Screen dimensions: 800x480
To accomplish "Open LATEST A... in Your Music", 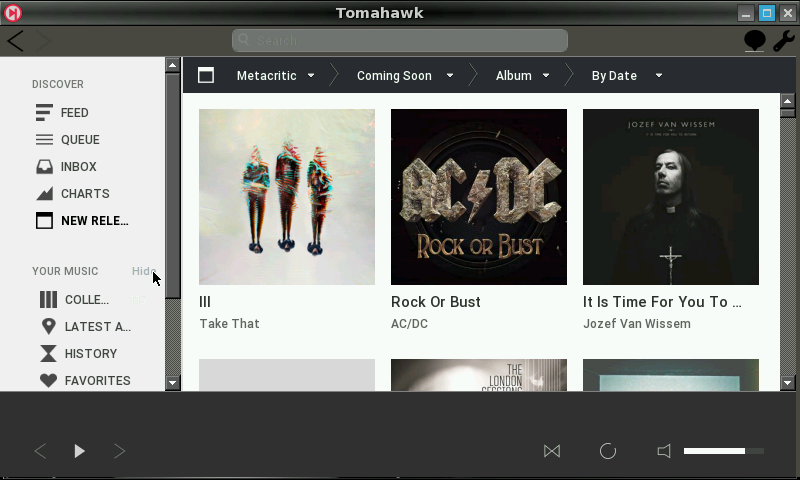I will pyautogui.click(x=97, y=326).
